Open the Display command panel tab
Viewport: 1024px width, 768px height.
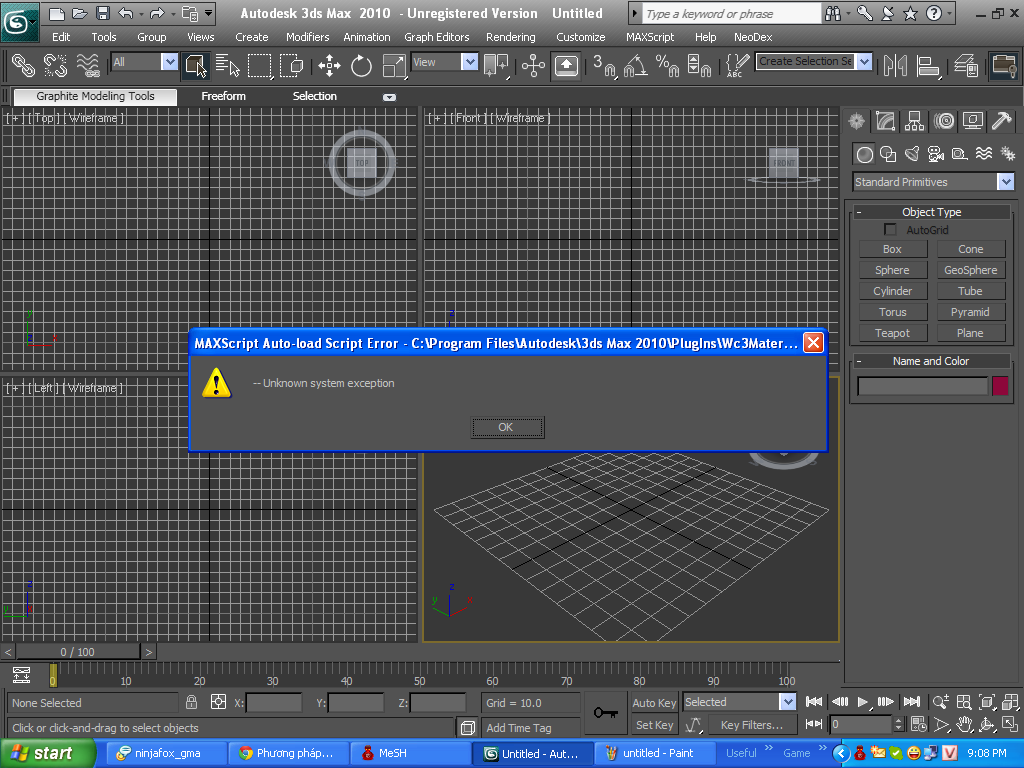click(x=972, y=121)
